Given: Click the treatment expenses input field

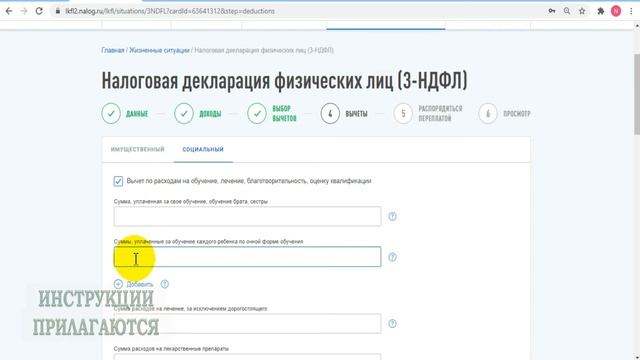Looking at the screenshot, I should point(247,324).
